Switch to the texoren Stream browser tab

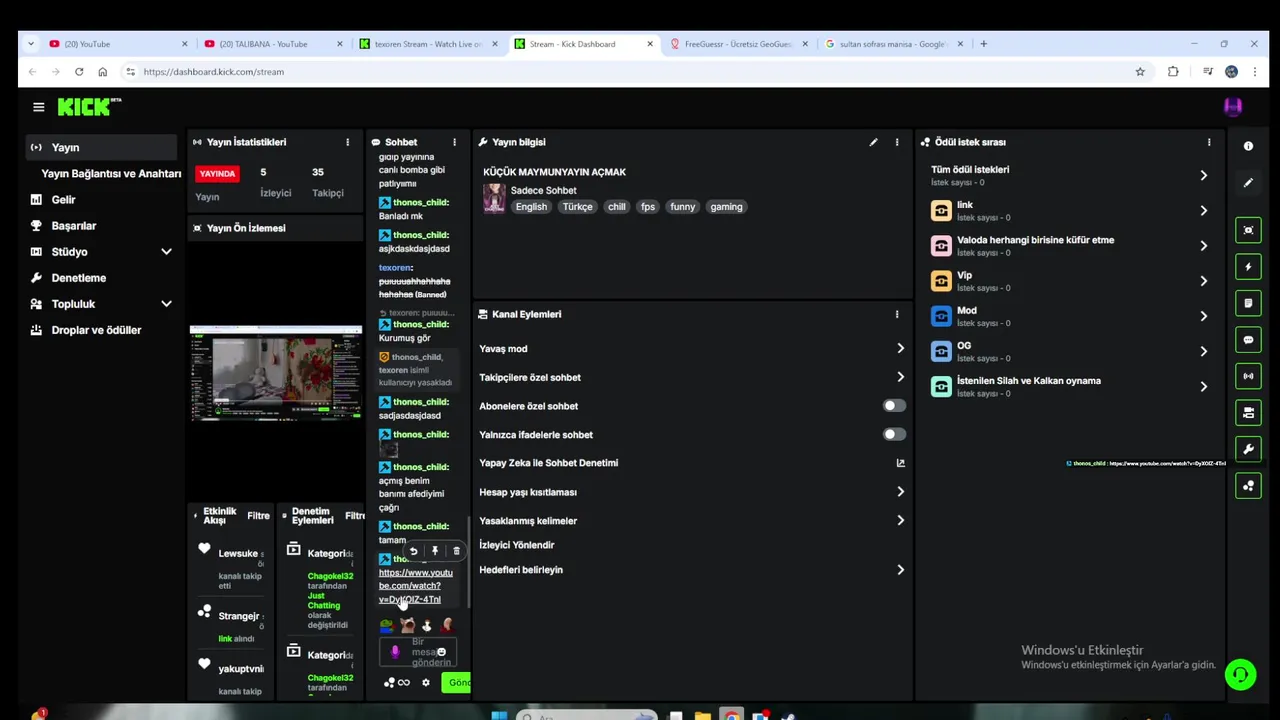(x=428, y=44)
